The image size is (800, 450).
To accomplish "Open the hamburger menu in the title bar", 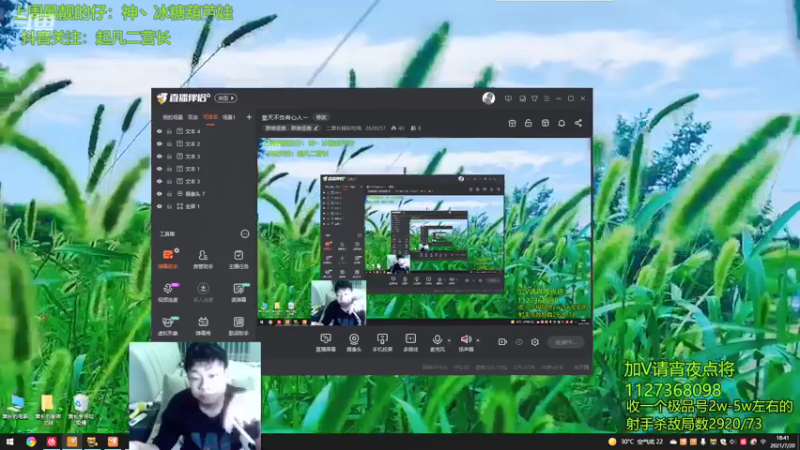I will click(x=546, y=98).
